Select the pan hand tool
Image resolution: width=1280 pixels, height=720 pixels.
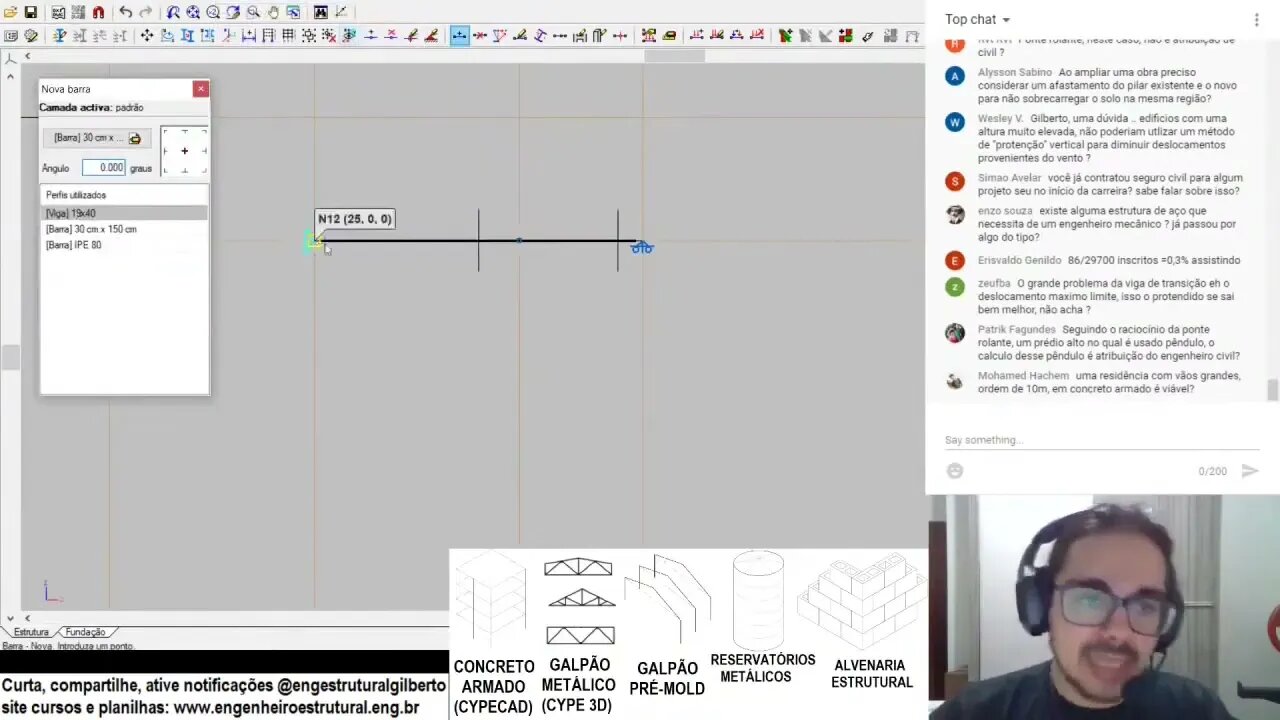coord(273,12)
